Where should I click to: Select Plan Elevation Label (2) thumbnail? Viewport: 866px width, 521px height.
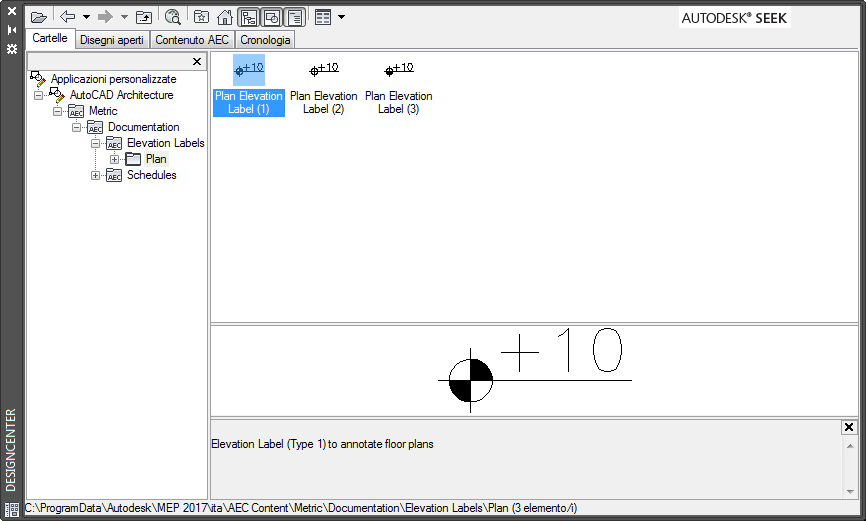(x=324, y=86)
